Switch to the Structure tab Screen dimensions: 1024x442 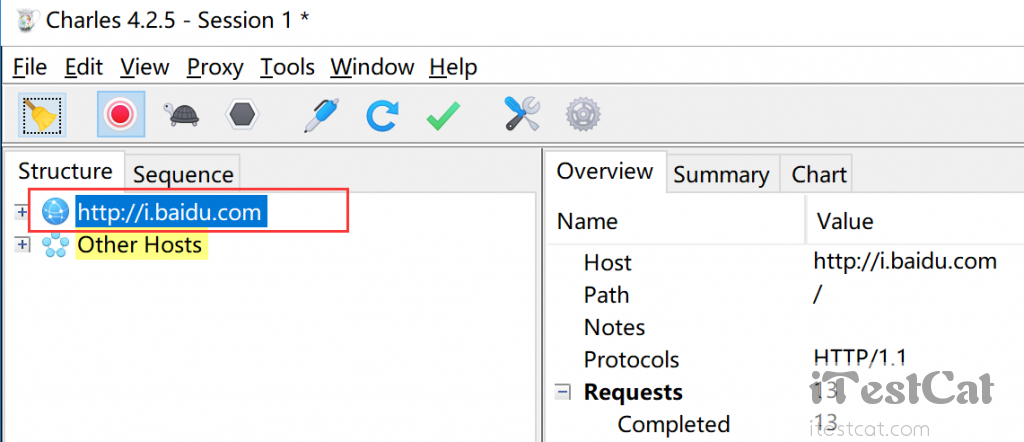click(65, 172)
